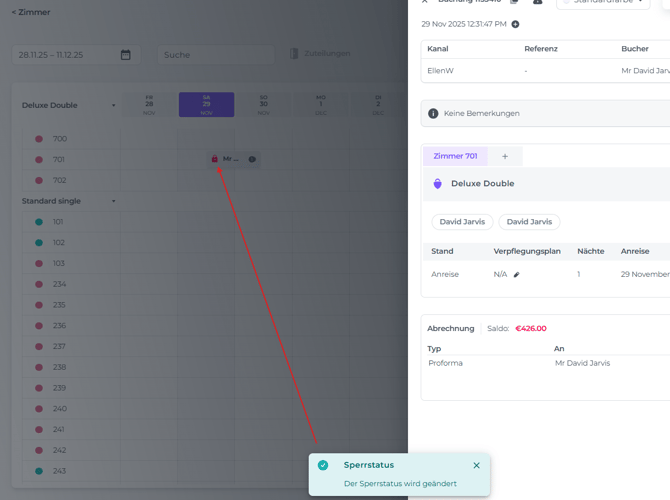The image size is (670, 500).
Task: Click the second David Jarvis guest chip
Action: (x=530, y=222)
